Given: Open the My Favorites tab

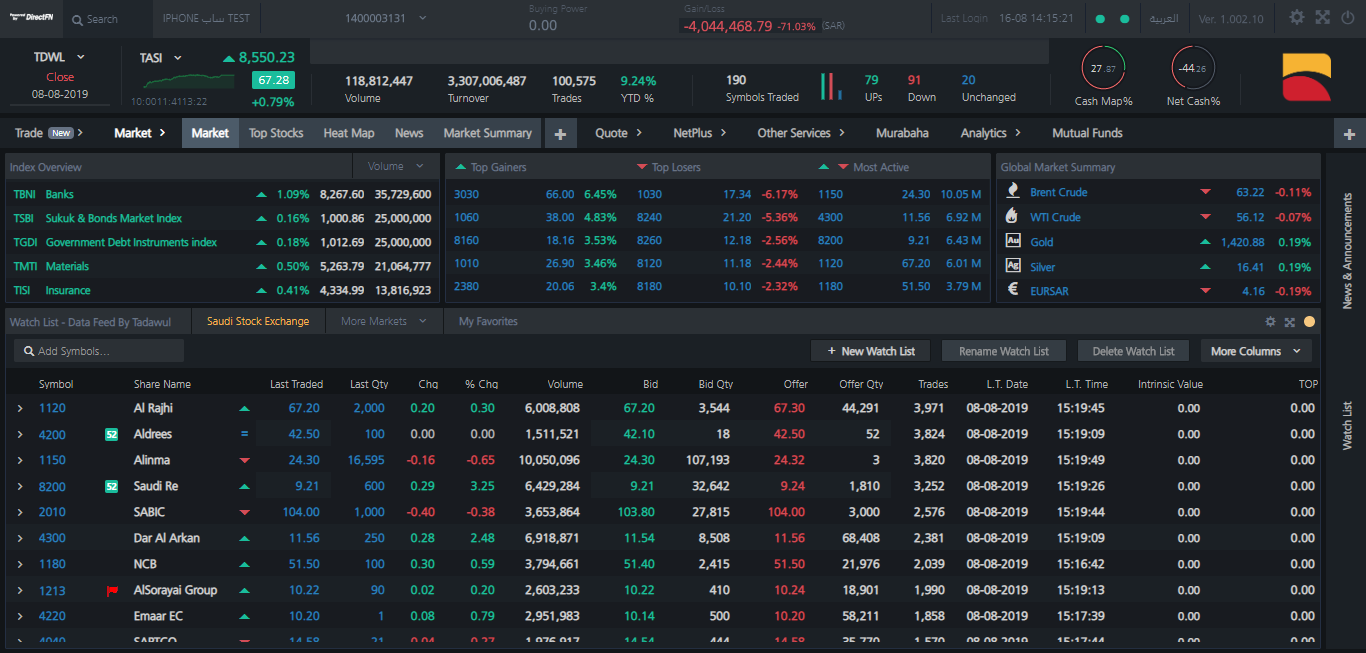Looking at the screenshot, I should coord(488,321).
